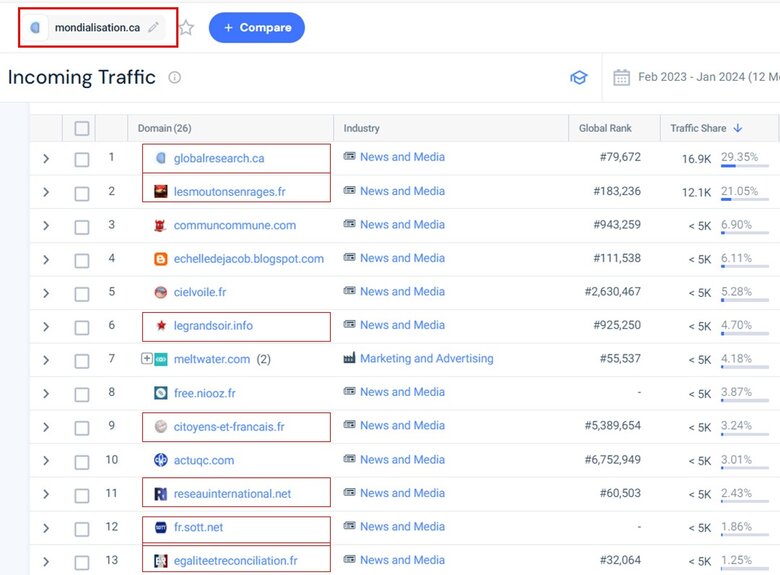Image resolution: width=780 pixels, height=575 pixels.
Task: Click the fr.sott.net favicon
Action: 161,527
